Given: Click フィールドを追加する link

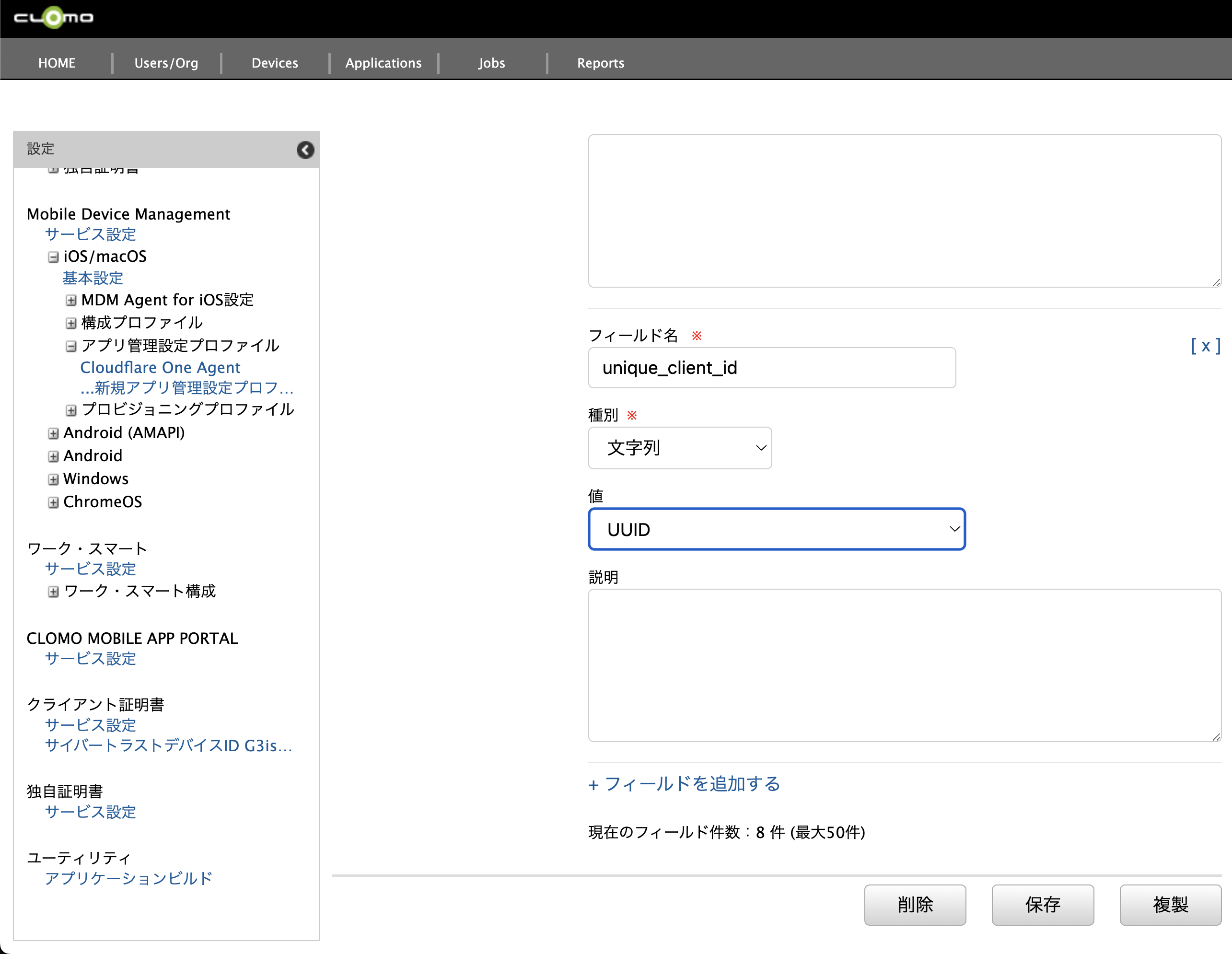Looking at the screenshot, I should coord(684,784).
